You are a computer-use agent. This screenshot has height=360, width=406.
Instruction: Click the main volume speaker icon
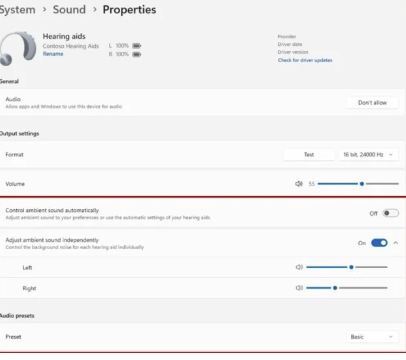click(299, 184)
